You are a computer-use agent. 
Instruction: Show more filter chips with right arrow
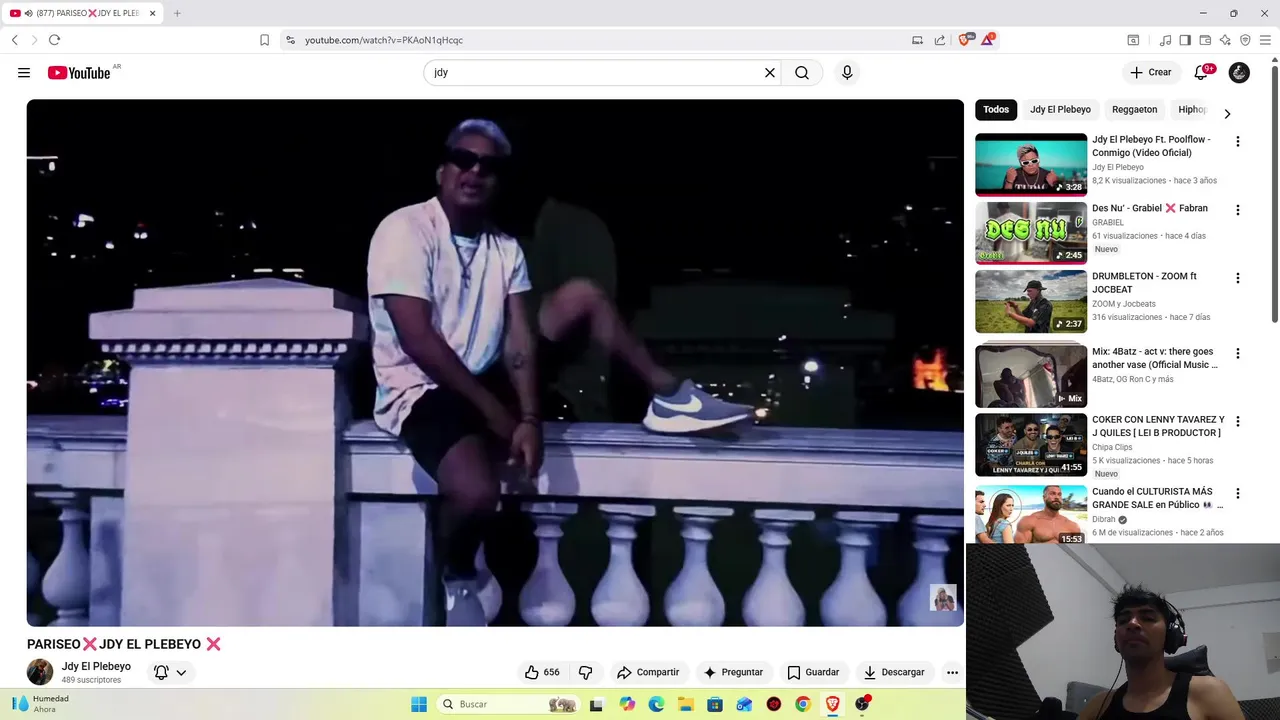tap(1227, 113)
